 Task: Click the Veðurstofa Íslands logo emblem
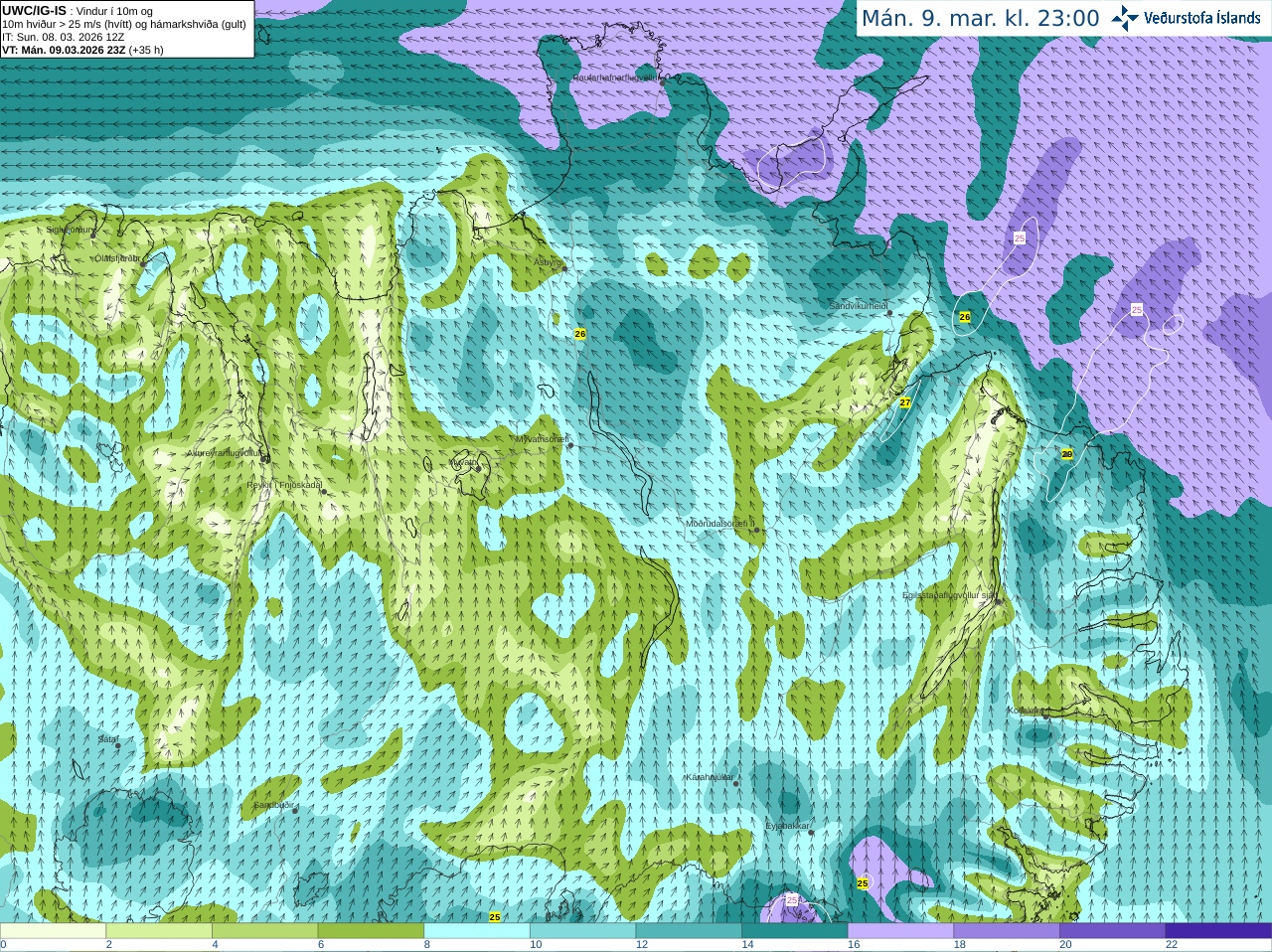pyautogui.click(x=1125, y=18)
